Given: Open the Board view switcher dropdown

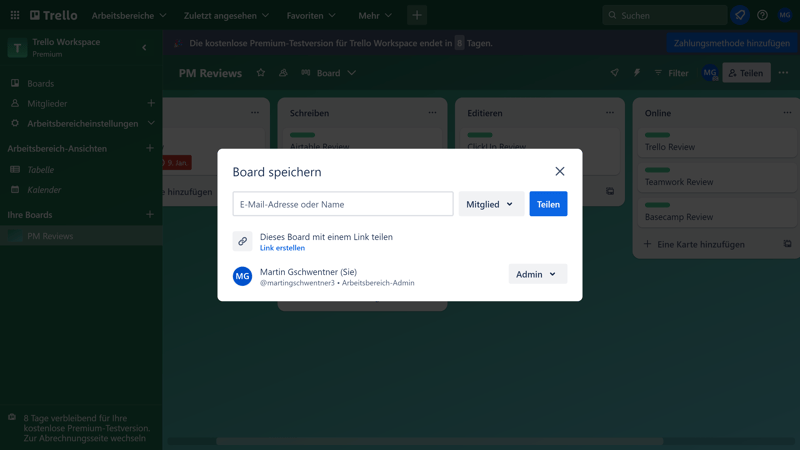Looking at the screenshot, I should 328,73.
